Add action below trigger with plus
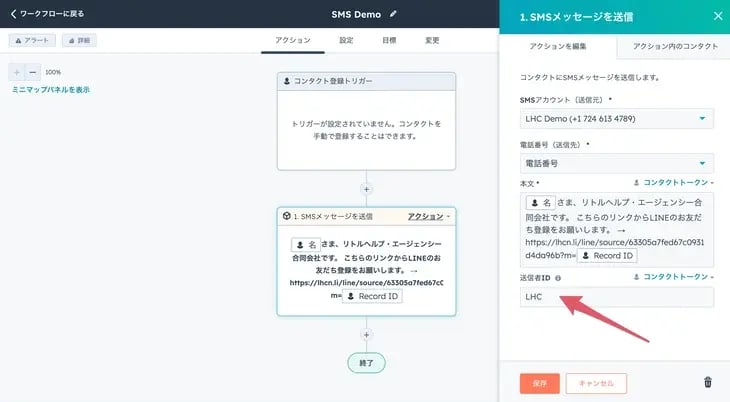The width and height of the screenshot is (730, 402). [x=366, y=189]
